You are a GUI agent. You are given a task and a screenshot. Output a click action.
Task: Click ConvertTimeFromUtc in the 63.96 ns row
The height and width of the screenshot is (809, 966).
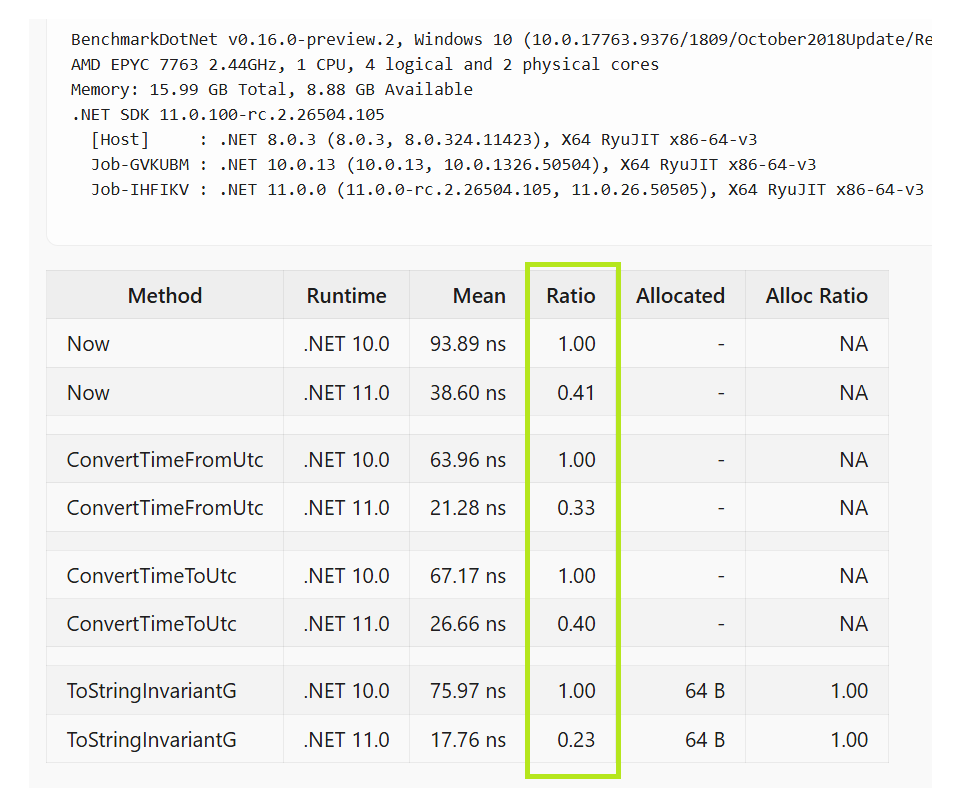pos(164,460)
